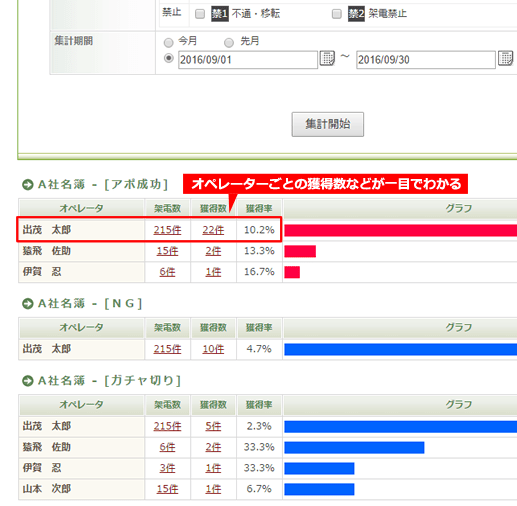Click 獲得率 column header in アポ成功 table
This screenshot has height=506, width=517.
[259, 209]
